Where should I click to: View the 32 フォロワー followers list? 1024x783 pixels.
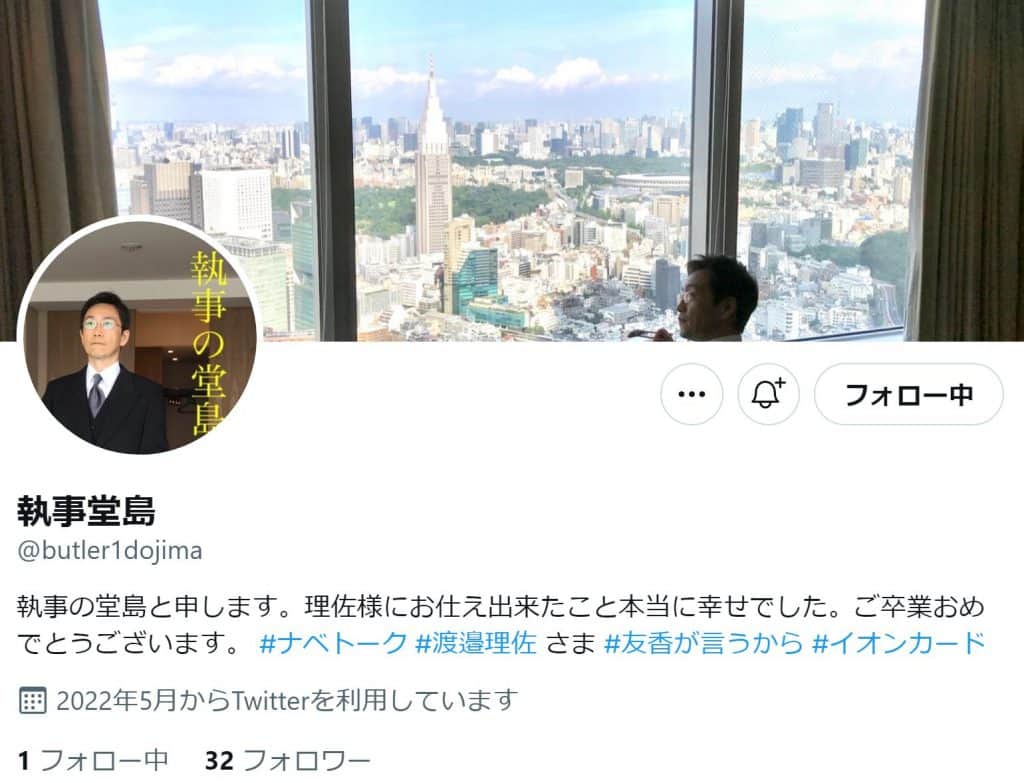coord(287,761)
